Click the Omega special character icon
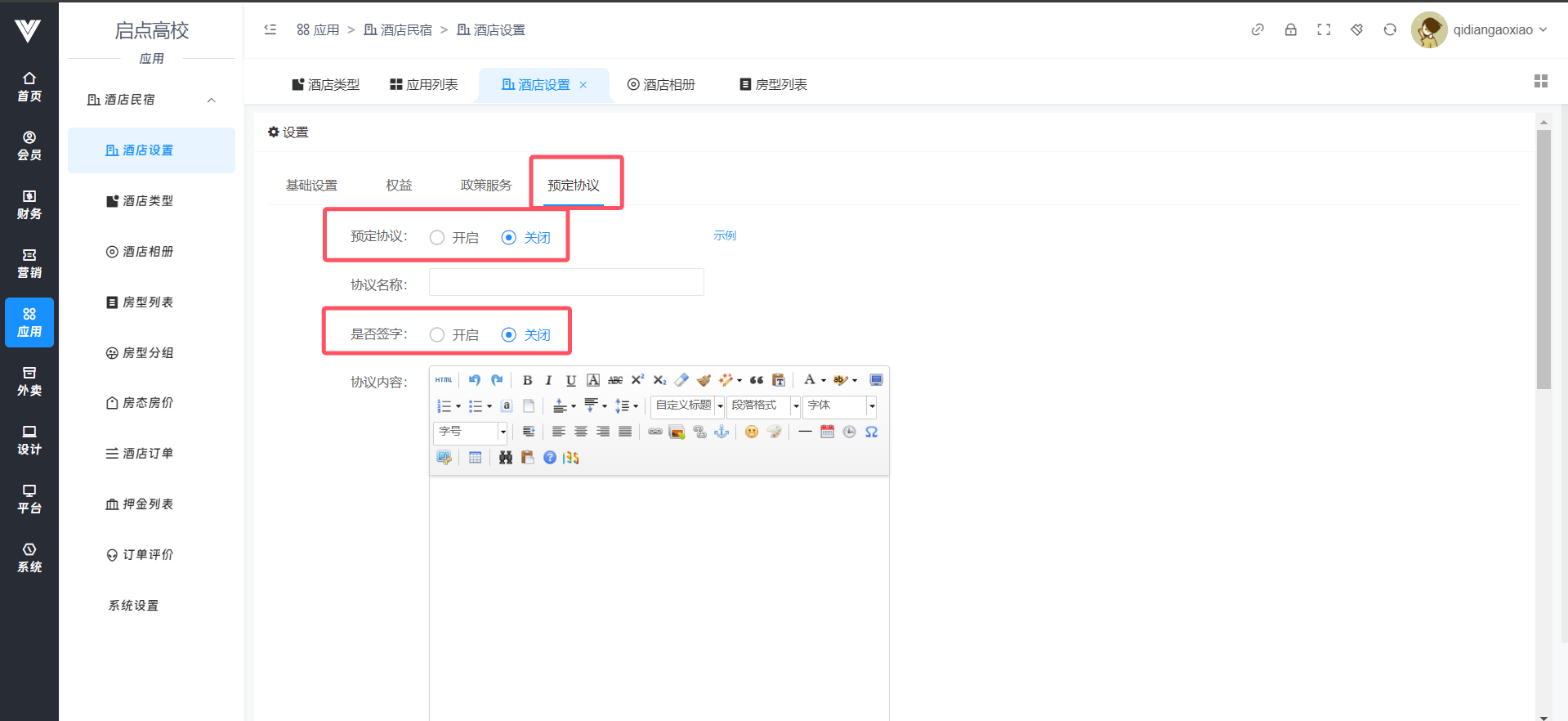The image size is (1568, 721). coord(871,432)
